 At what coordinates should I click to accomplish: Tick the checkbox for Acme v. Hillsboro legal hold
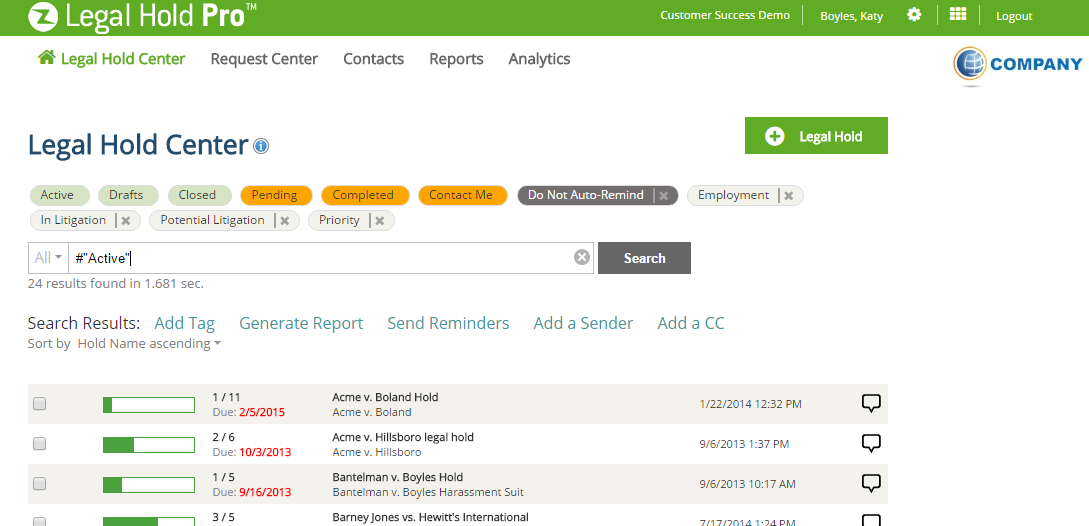[40, 443]
